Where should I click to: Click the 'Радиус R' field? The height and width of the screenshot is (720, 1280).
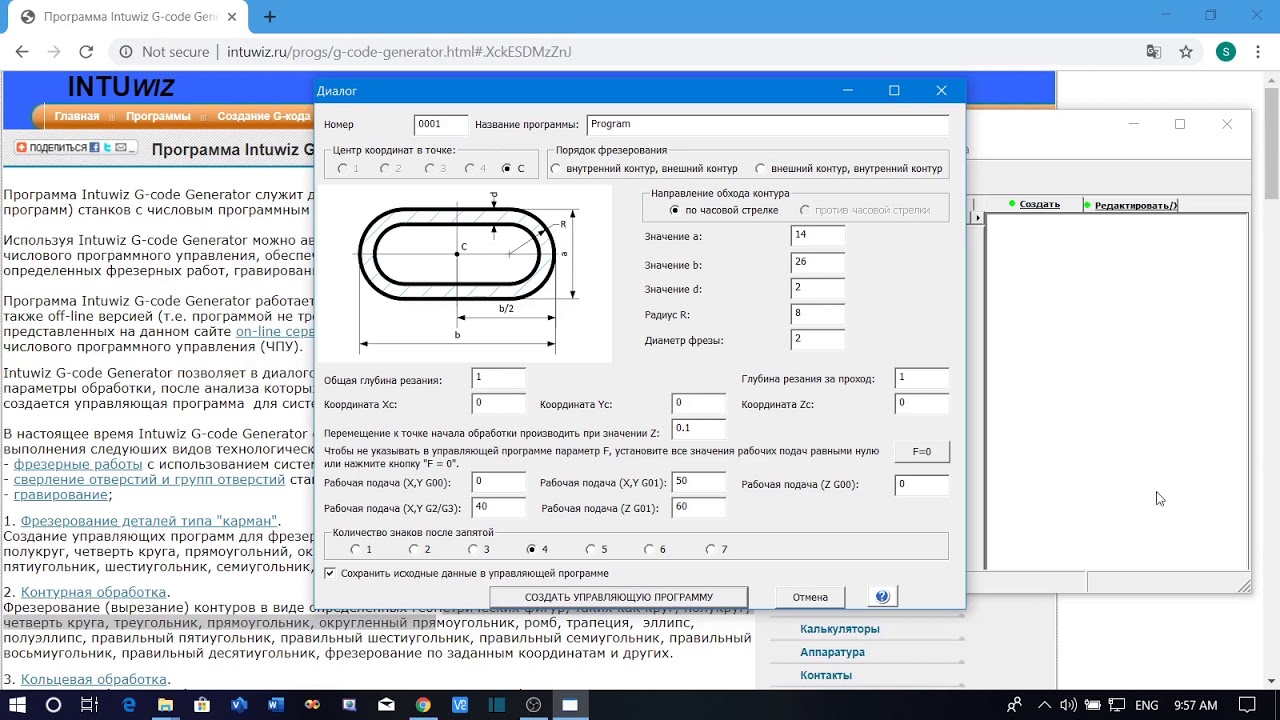pyautogui.click(x=817, y=314)
